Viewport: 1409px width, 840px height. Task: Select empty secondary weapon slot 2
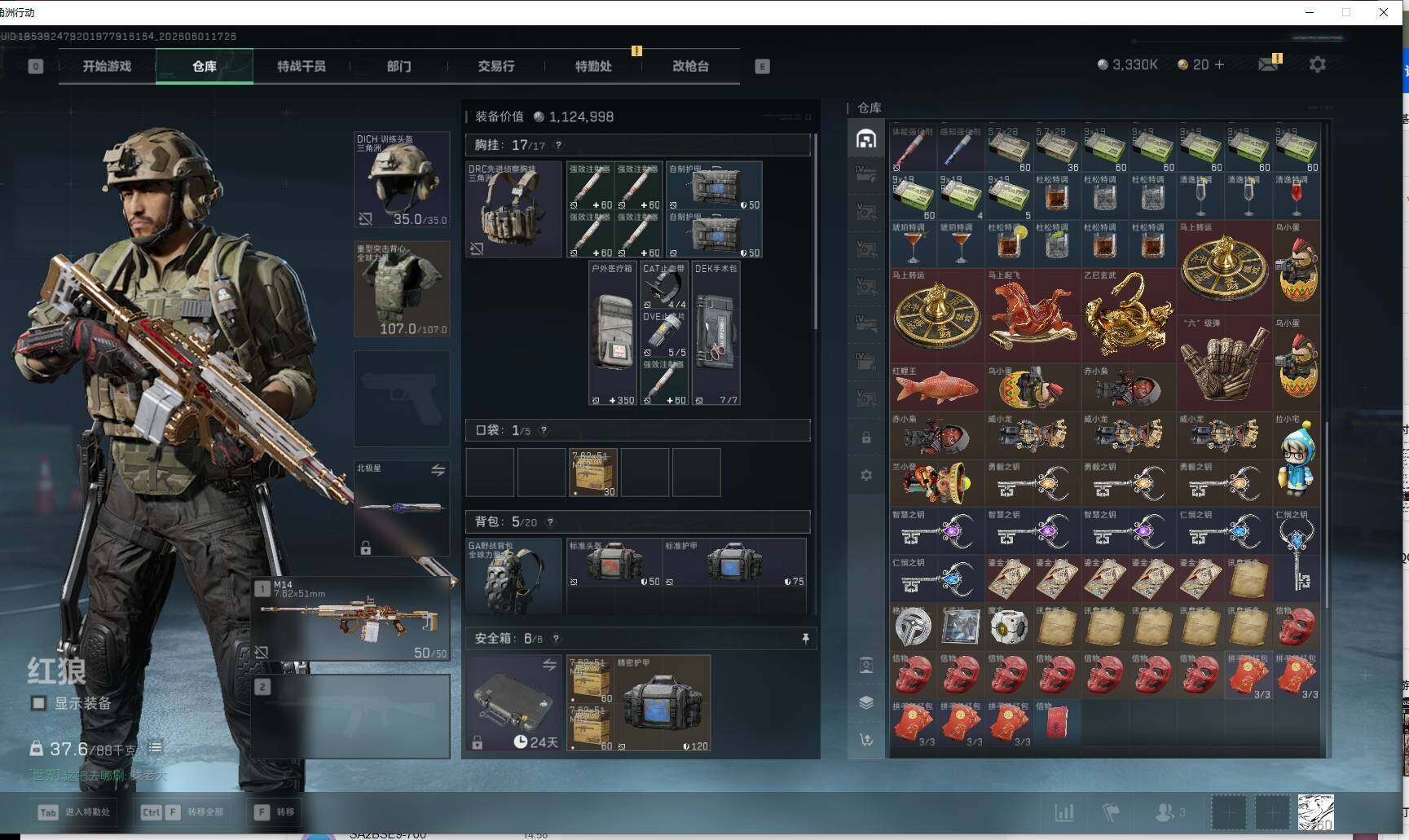(x=351, y=716)
